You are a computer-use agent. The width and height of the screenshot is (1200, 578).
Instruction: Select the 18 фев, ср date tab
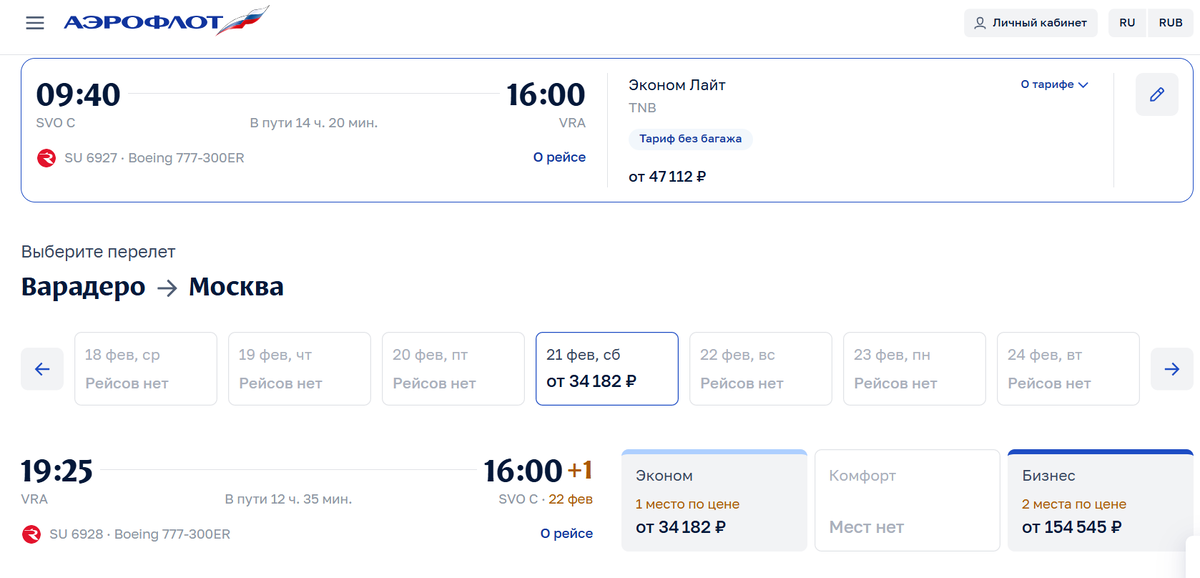coord(146,369)
